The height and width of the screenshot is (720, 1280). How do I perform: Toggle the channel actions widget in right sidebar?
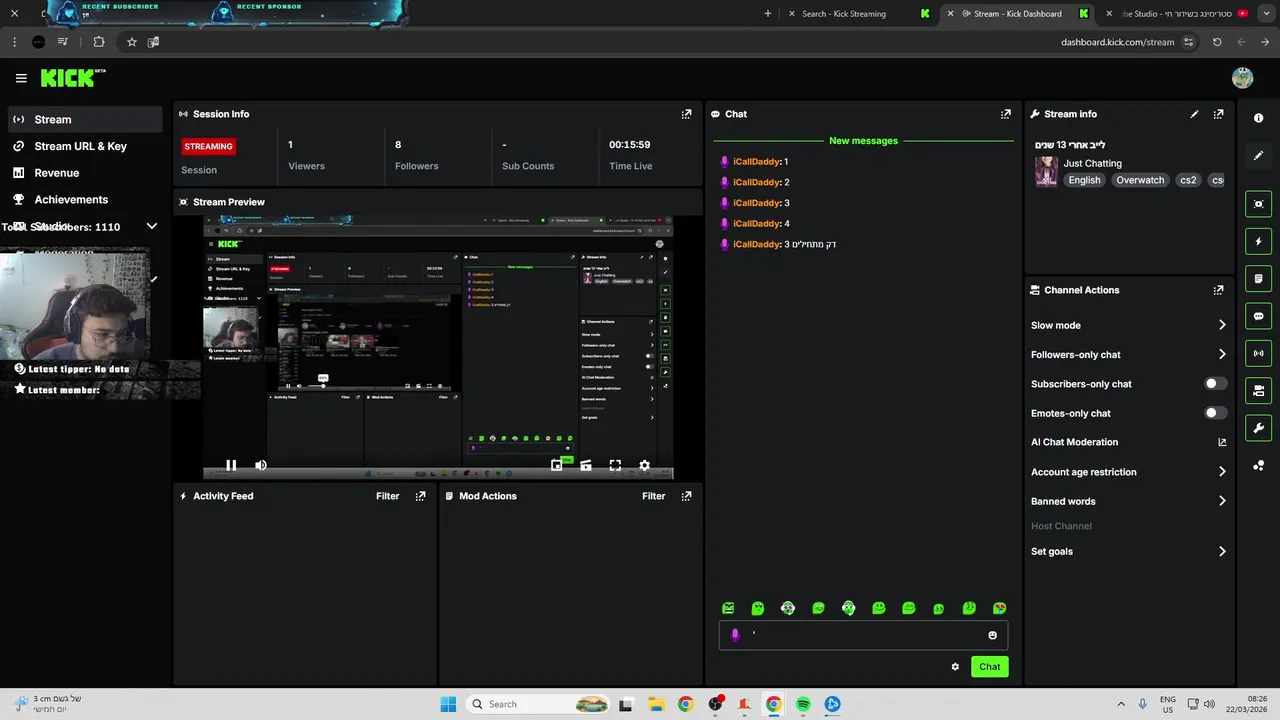click(1258, 391)
